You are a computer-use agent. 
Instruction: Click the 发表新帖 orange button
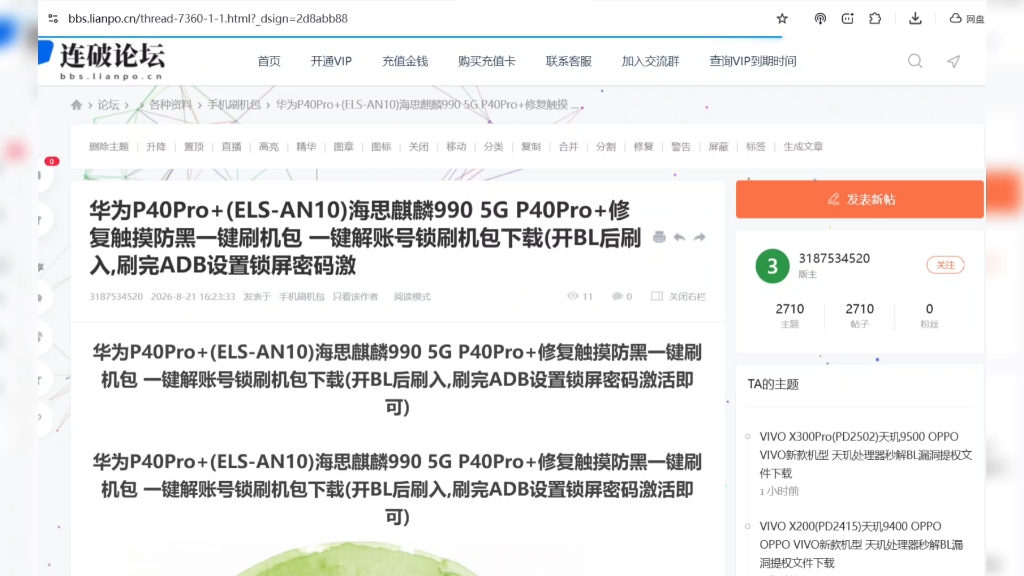(859, 199)
